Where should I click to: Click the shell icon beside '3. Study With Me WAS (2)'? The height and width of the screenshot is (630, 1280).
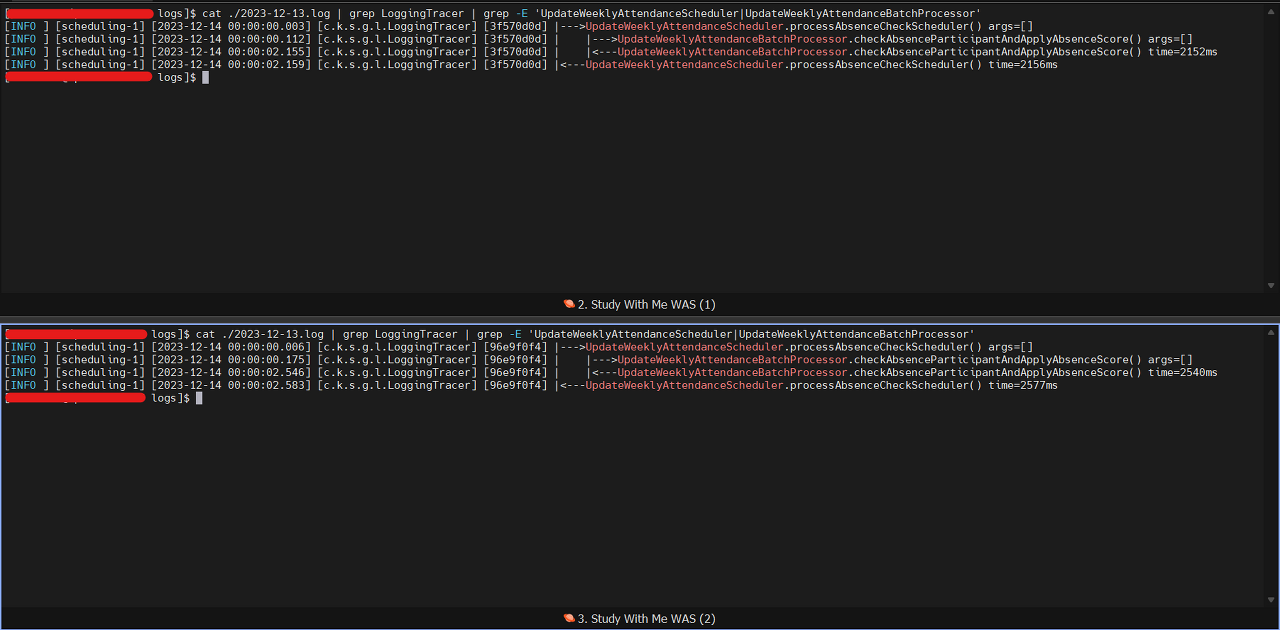tap(569, 618)
